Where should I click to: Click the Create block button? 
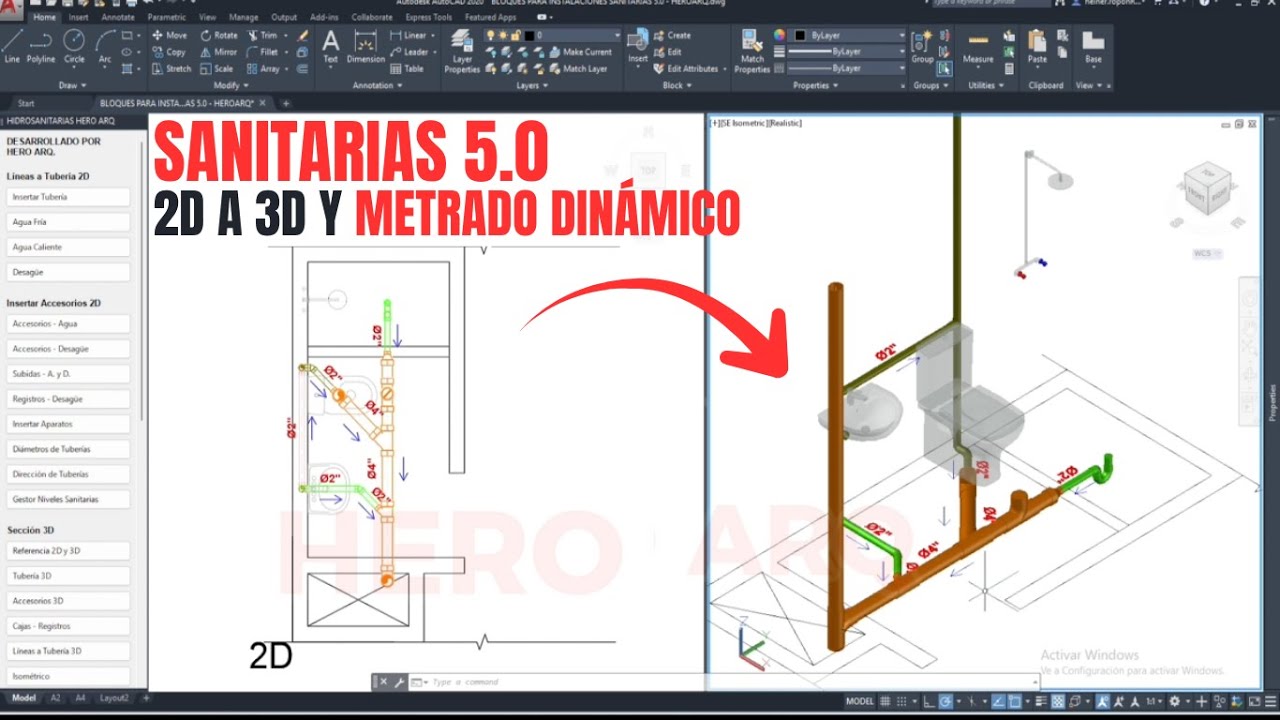point(673,35)
